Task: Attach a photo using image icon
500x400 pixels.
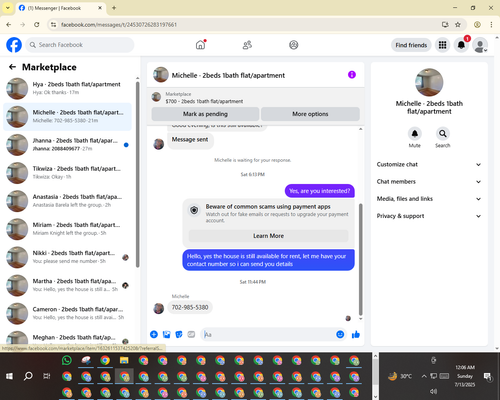Action: (x=166, y=334)
